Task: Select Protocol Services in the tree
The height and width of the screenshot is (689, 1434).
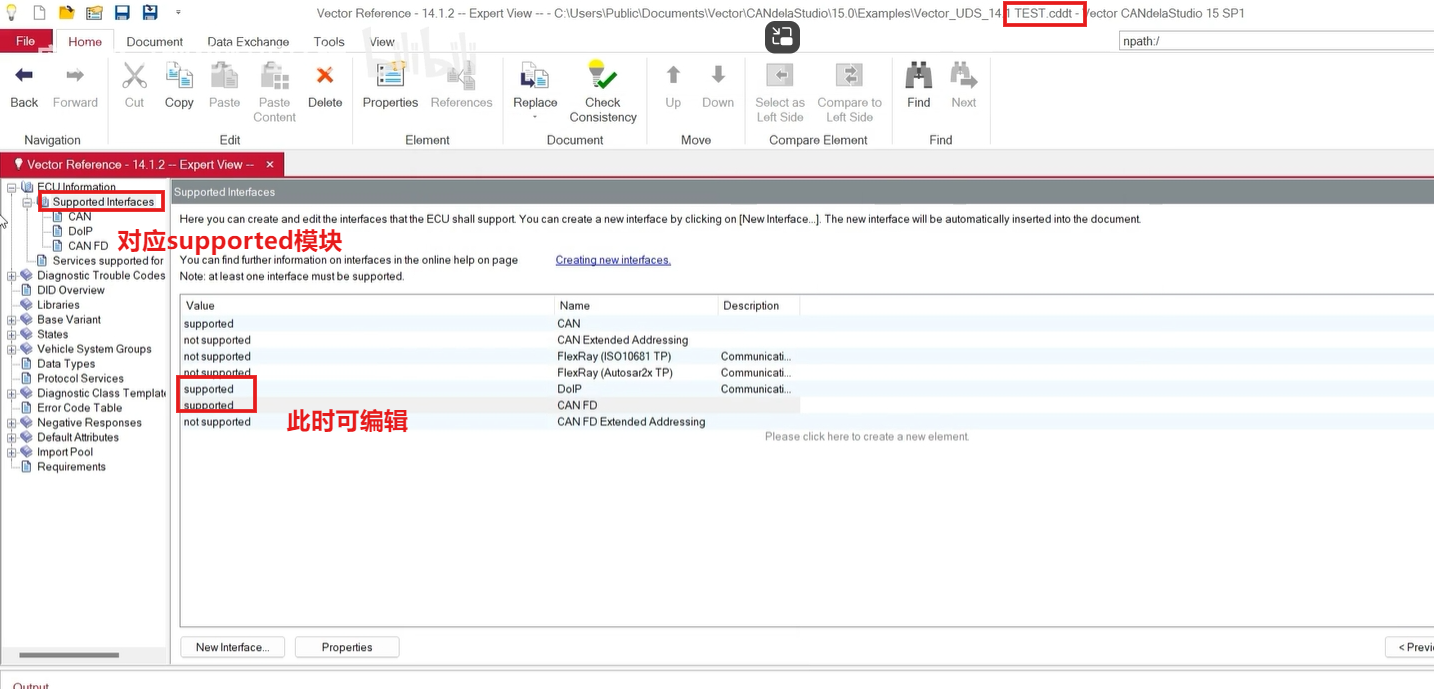Action: click(80, 379)
